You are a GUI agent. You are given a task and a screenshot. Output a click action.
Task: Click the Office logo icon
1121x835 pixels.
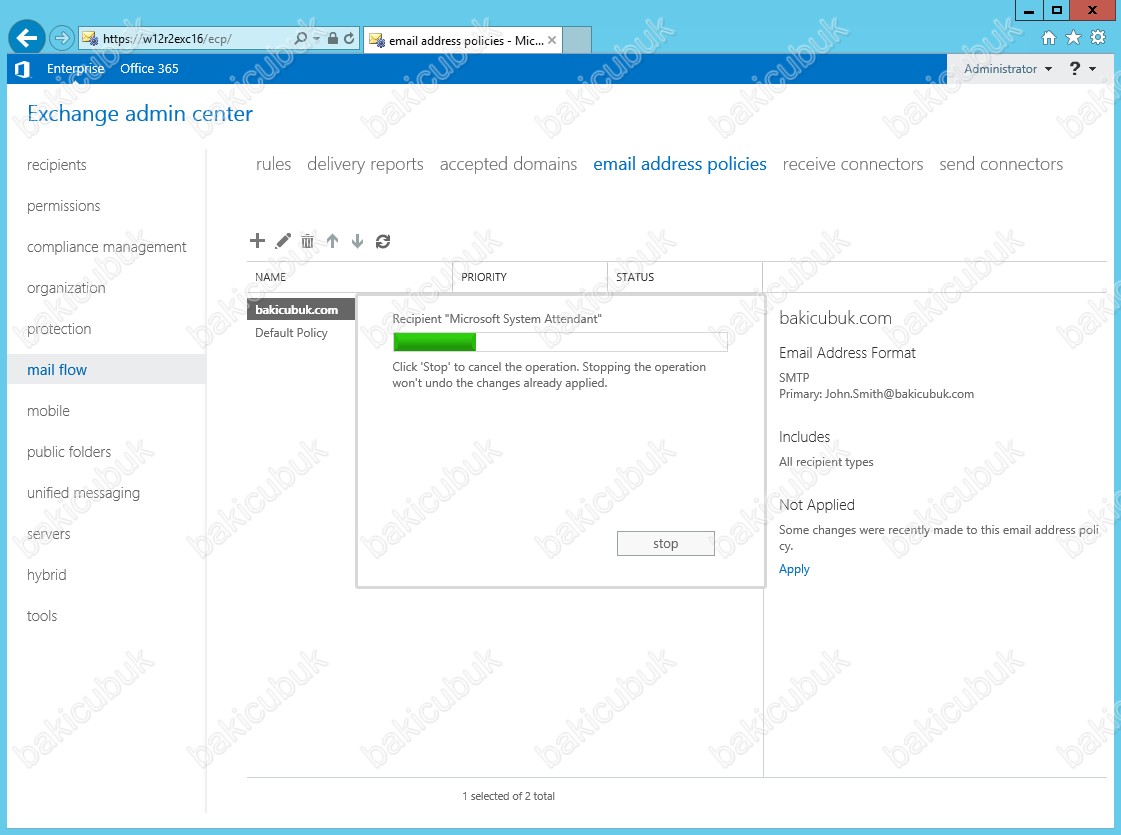tap(22, 69)
